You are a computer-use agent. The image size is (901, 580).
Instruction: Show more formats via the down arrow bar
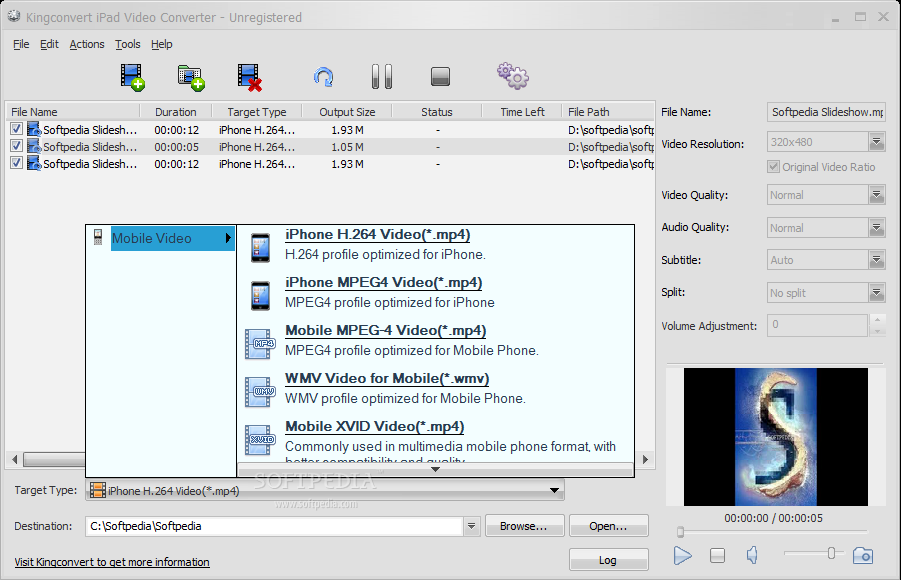click(x=436, y=470)
